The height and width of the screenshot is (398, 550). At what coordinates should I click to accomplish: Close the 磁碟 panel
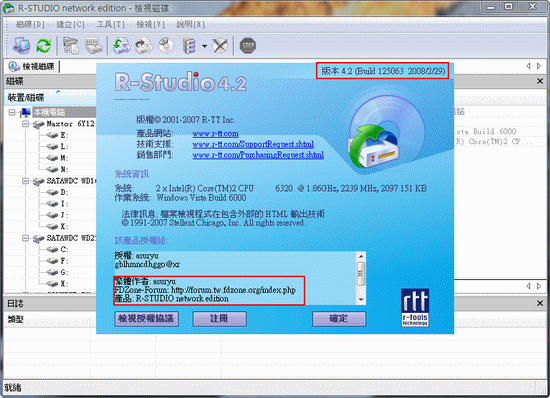coord(540,81)
